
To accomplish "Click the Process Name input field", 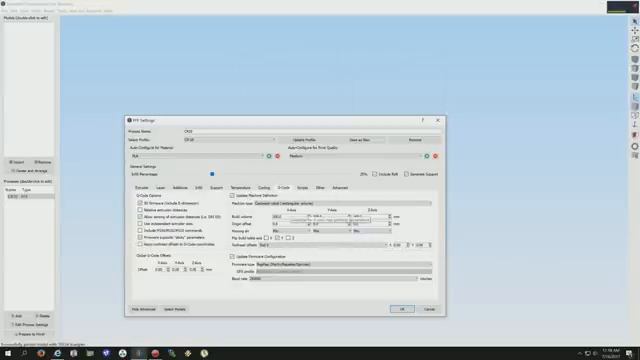I will tap(312, 131).
